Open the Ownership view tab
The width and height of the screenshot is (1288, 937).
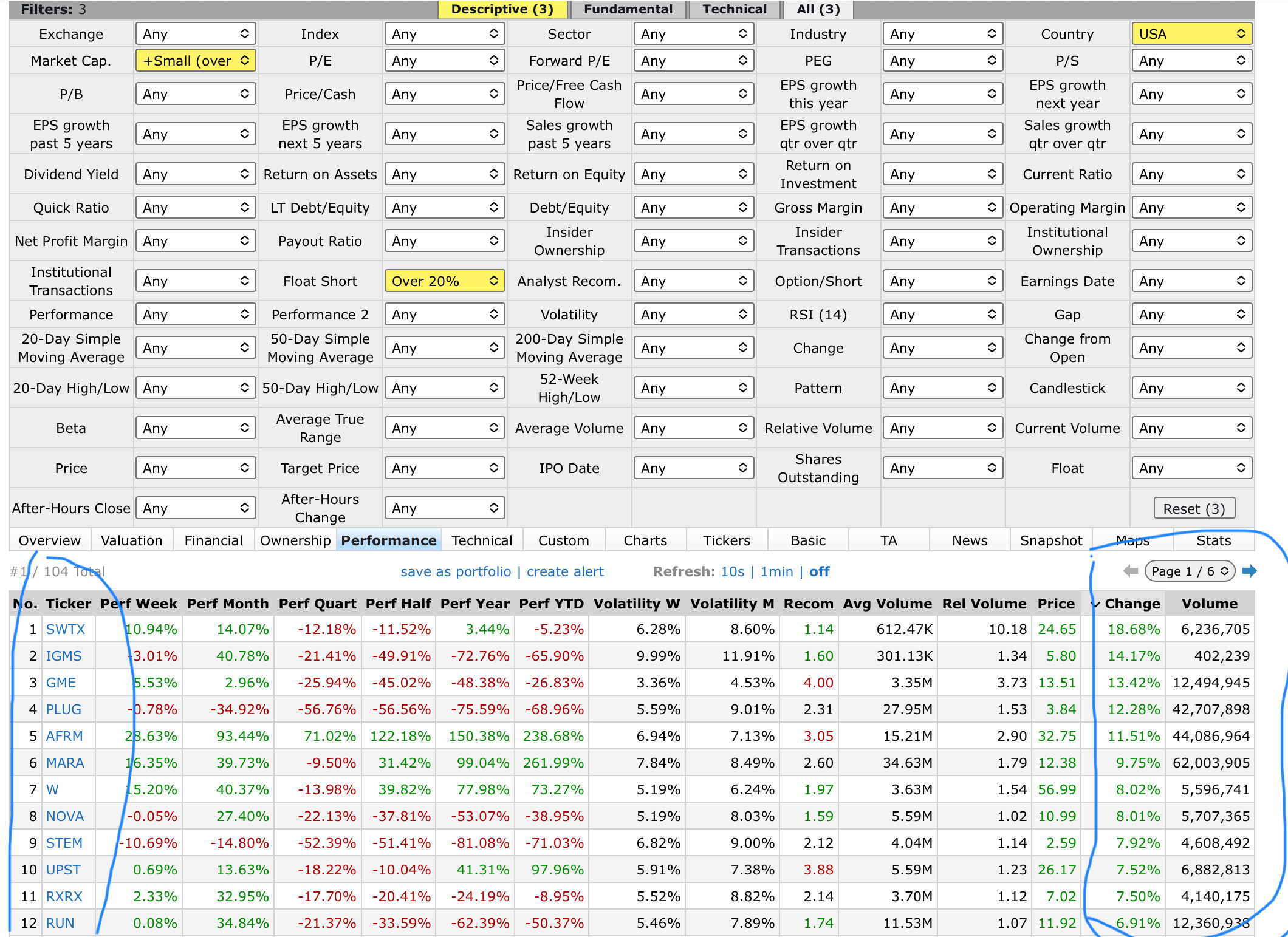295,540
